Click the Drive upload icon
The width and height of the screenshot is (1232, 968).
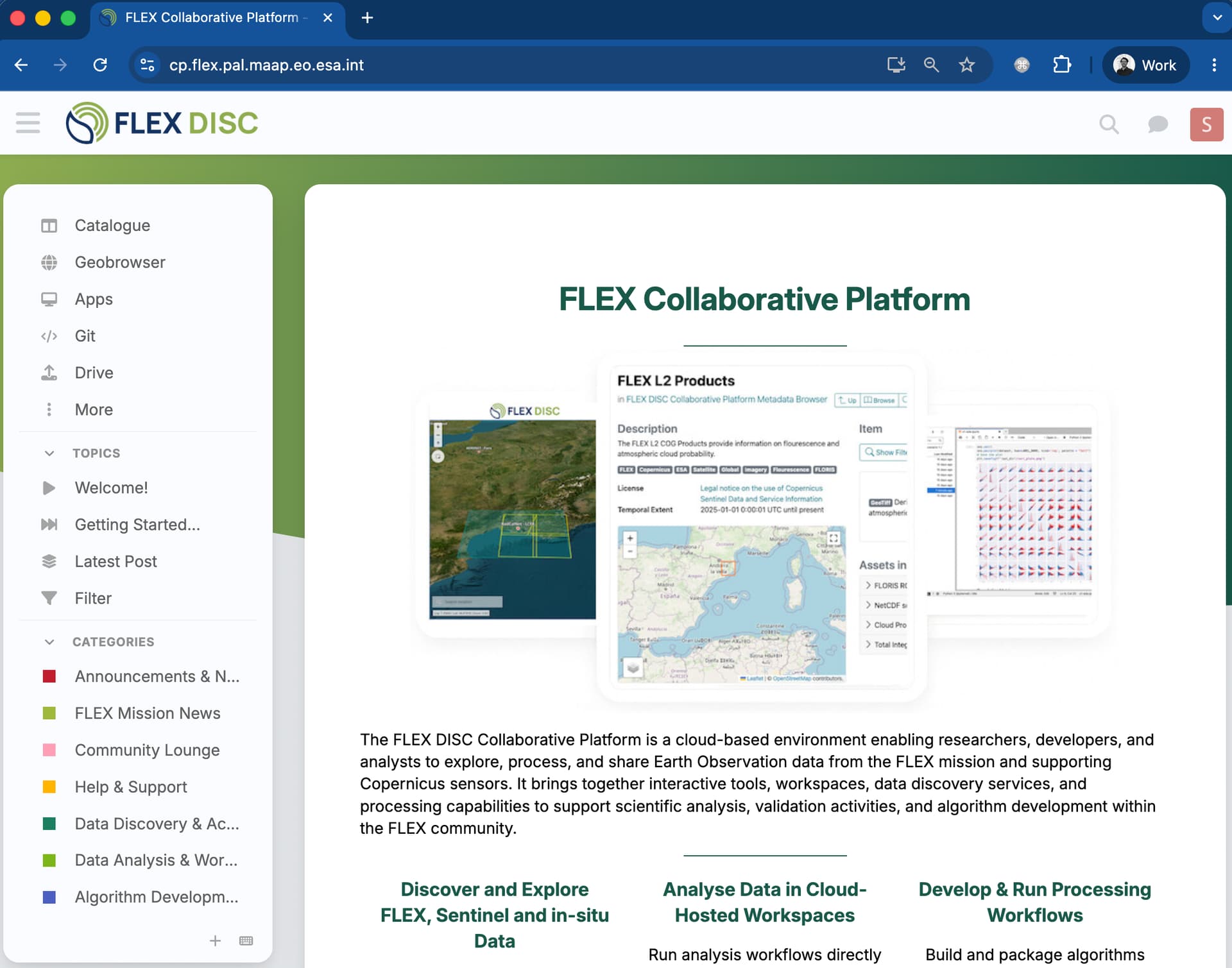49,373
